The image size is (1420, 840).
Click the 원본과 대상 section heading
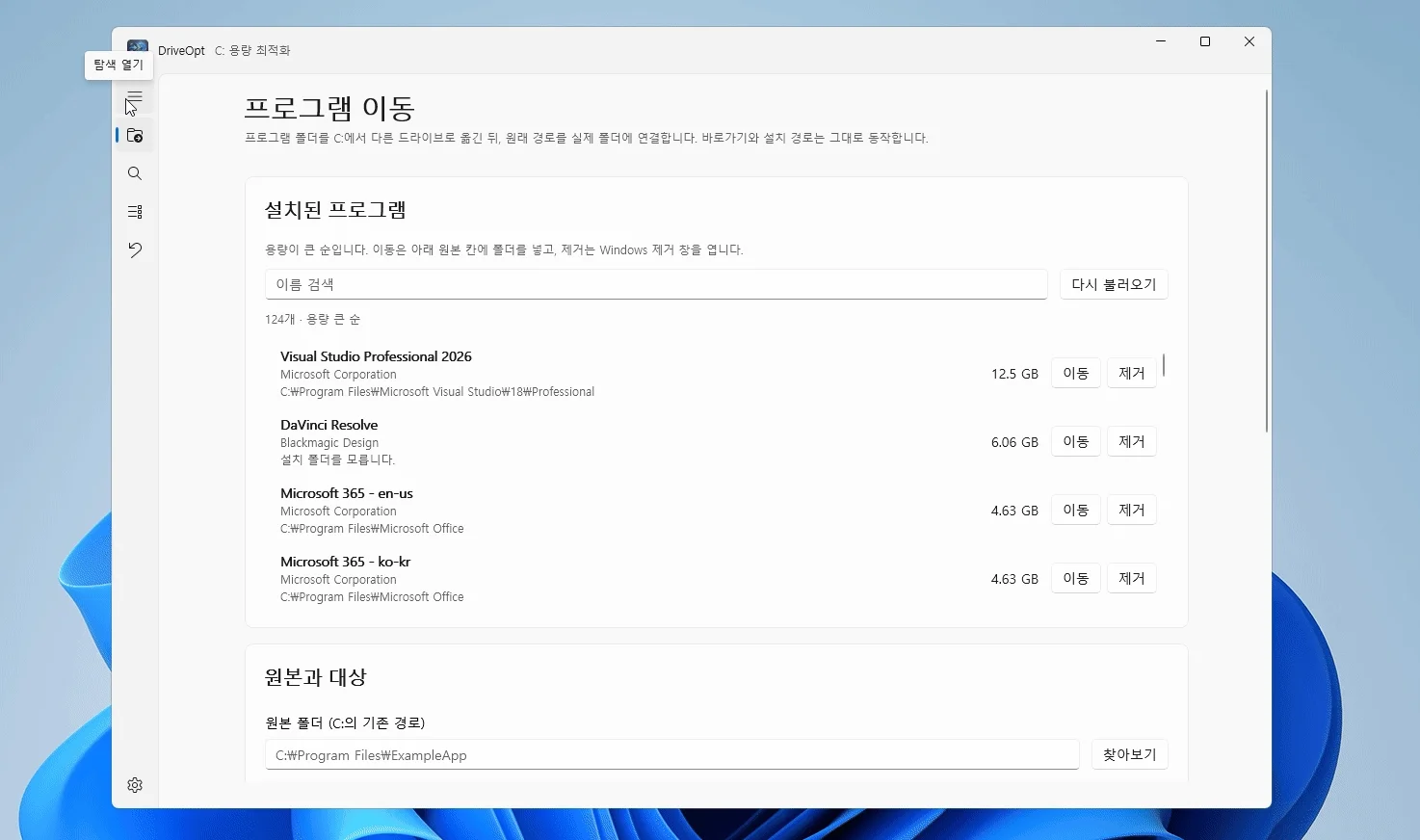[315, 677]
